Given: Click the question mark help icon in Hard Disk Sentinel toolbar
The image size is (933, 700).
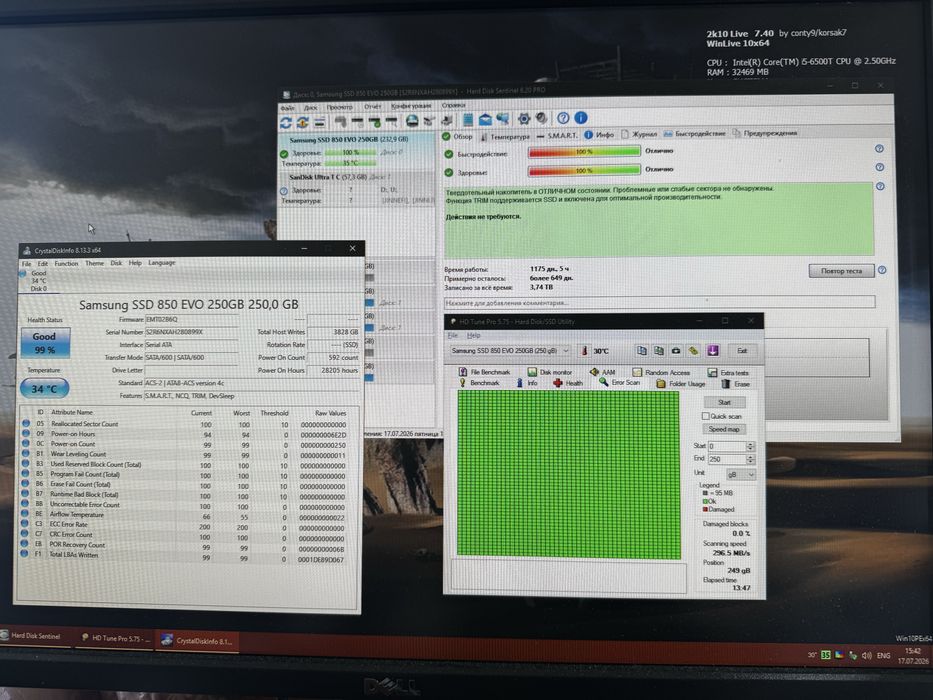Looking at the screenshot, I should pos(563,118).
